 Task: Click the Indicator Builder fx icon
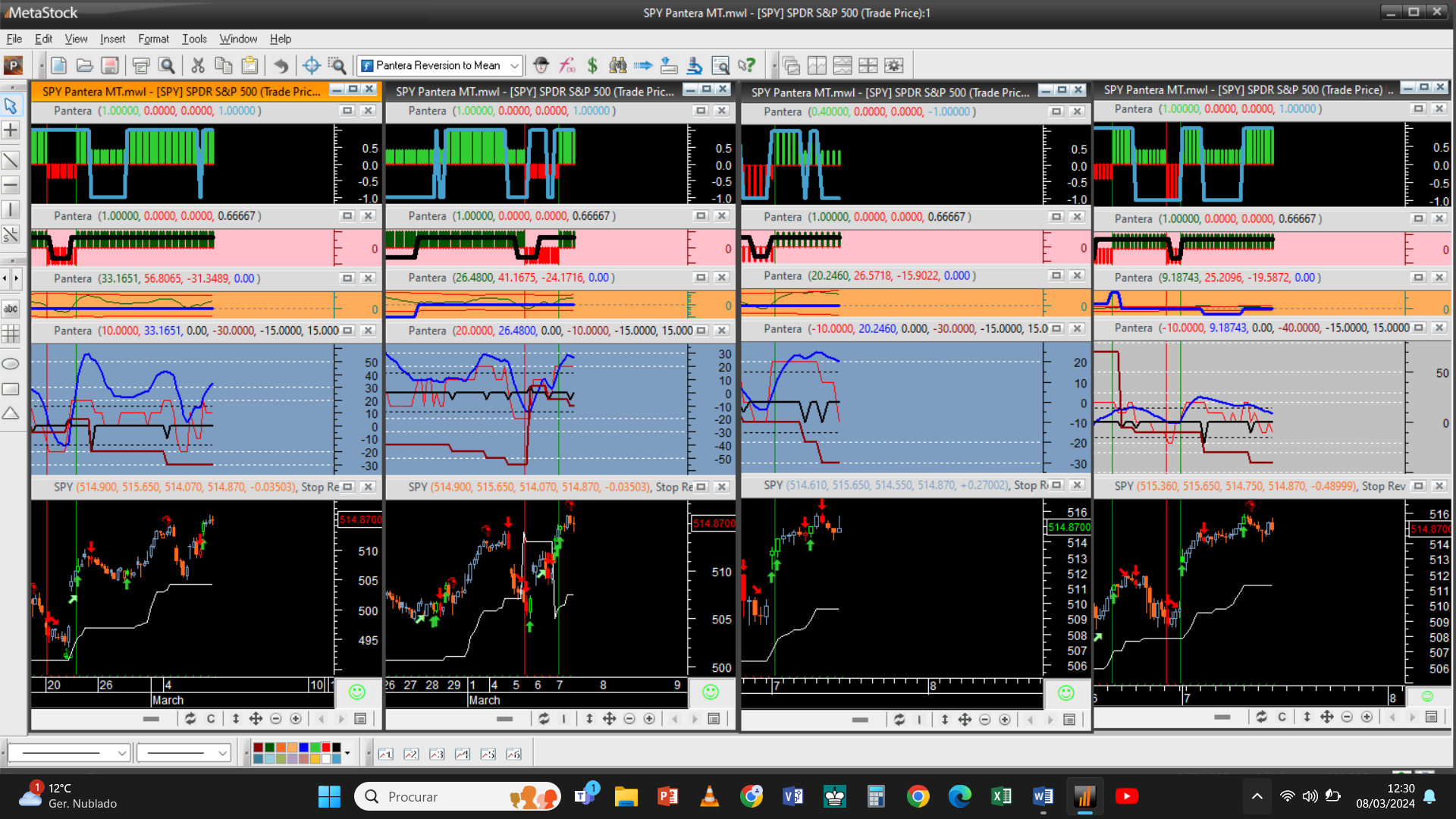click(566, 65)
